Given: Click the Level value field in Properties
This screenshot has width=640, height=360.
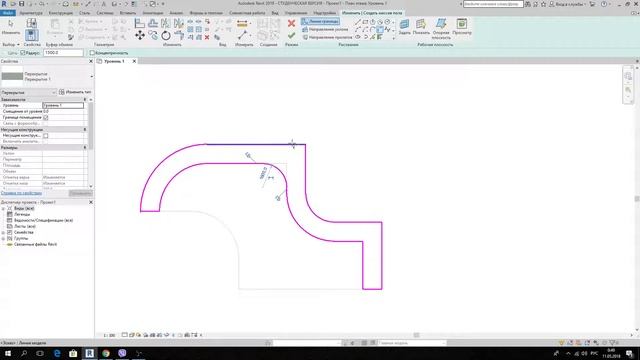Looking at the screenshot, I should pos(63,105).
